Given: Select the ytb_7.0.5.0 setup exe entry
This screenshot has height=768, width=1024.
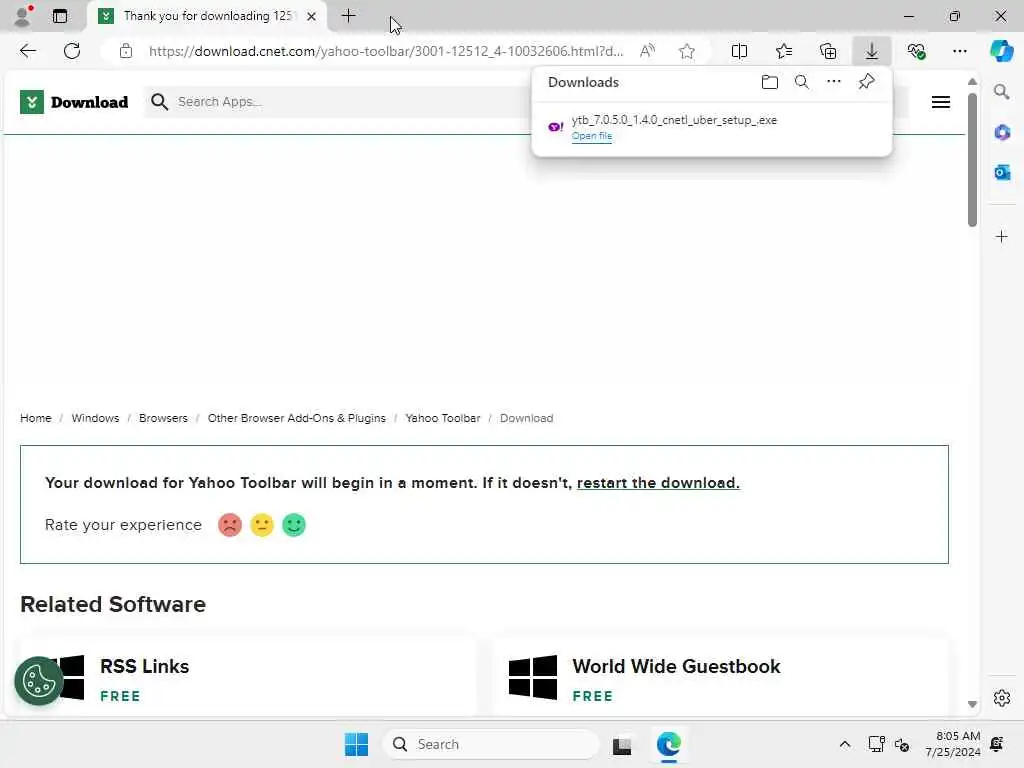Looking at the screenshot, I should pos(712,127).
